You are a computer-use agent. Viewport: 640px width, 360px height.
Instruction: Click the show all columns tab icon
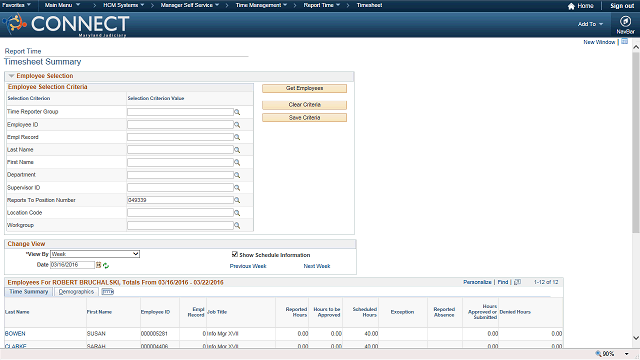click(x=108, y=292)
